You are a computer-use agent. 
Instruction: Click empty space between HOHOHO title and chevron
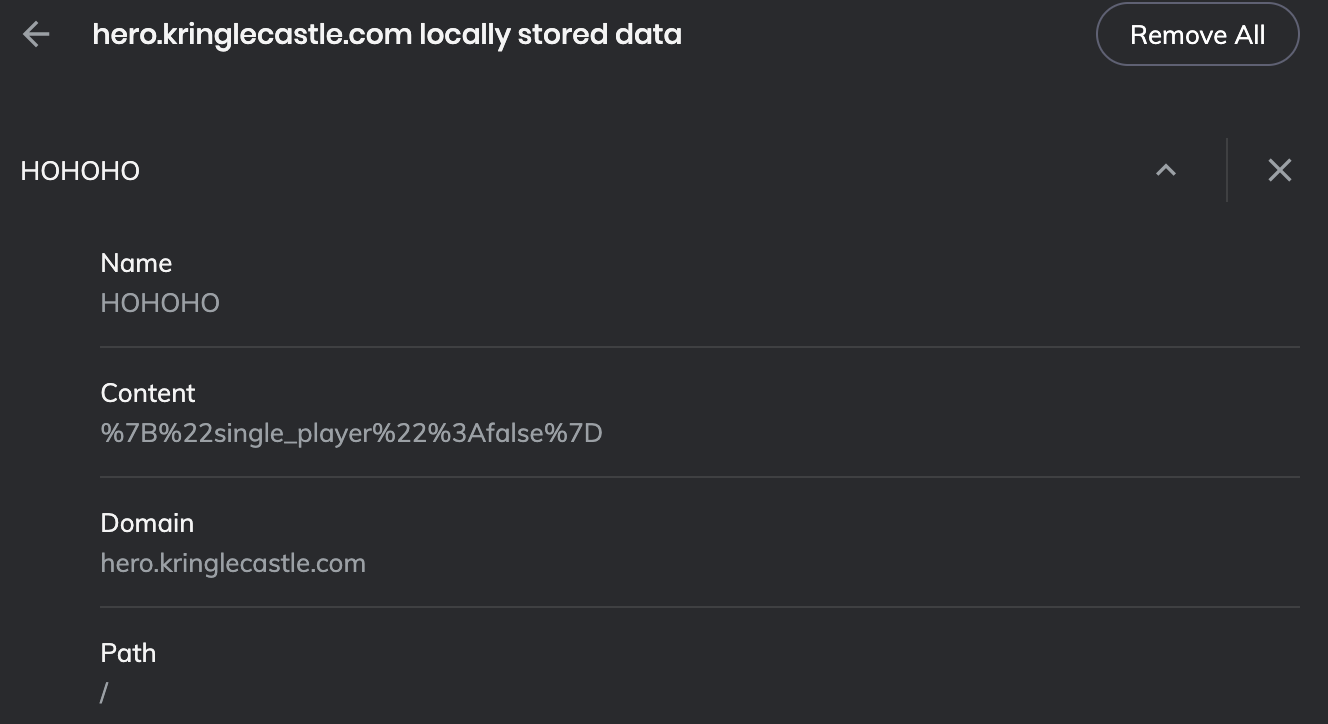tap(640, 171)
